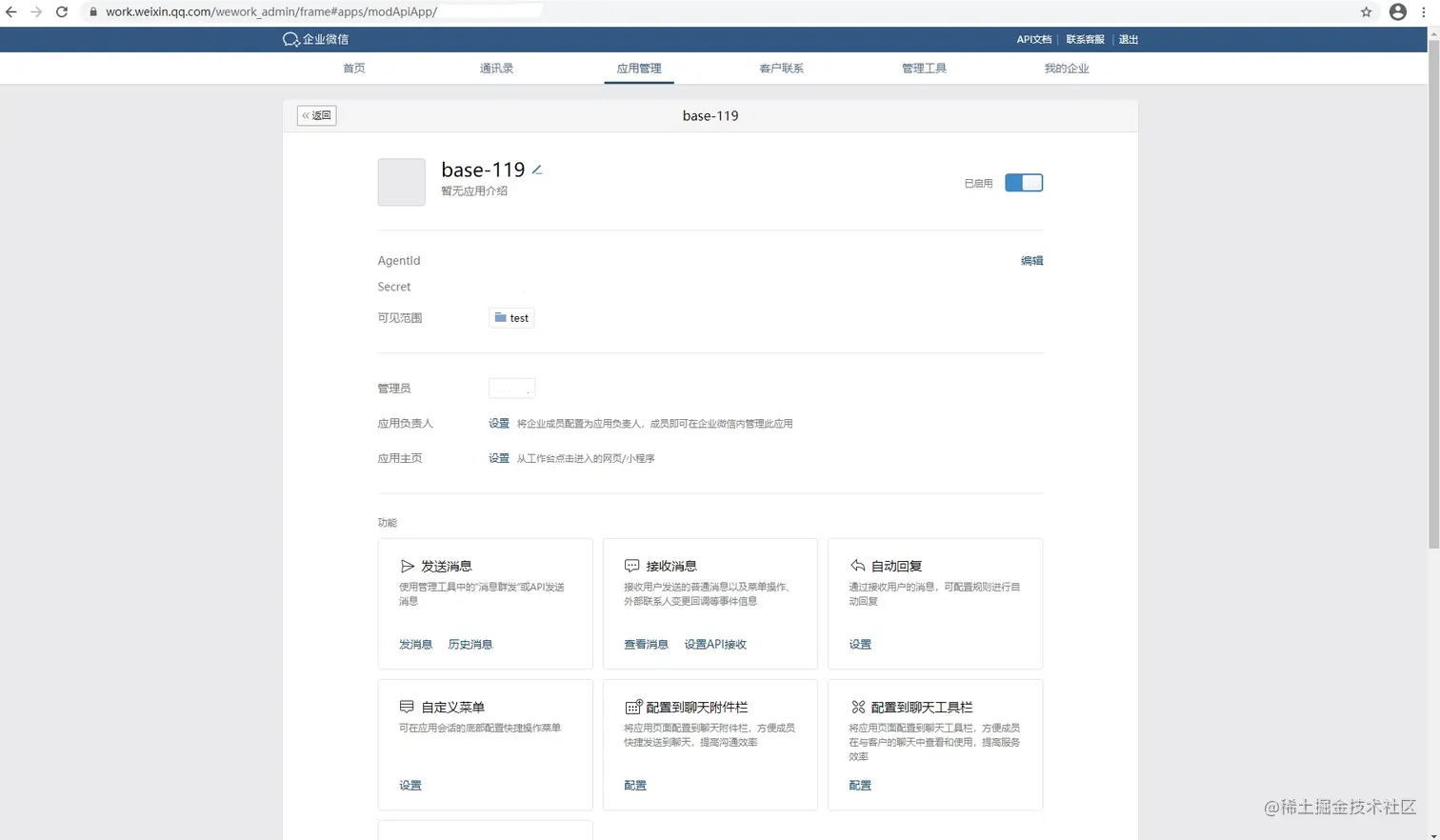
Task: Click the calendar icon on 配置到聊天附件栏 card
Action: pyautogui.click(x=633, y=707)
